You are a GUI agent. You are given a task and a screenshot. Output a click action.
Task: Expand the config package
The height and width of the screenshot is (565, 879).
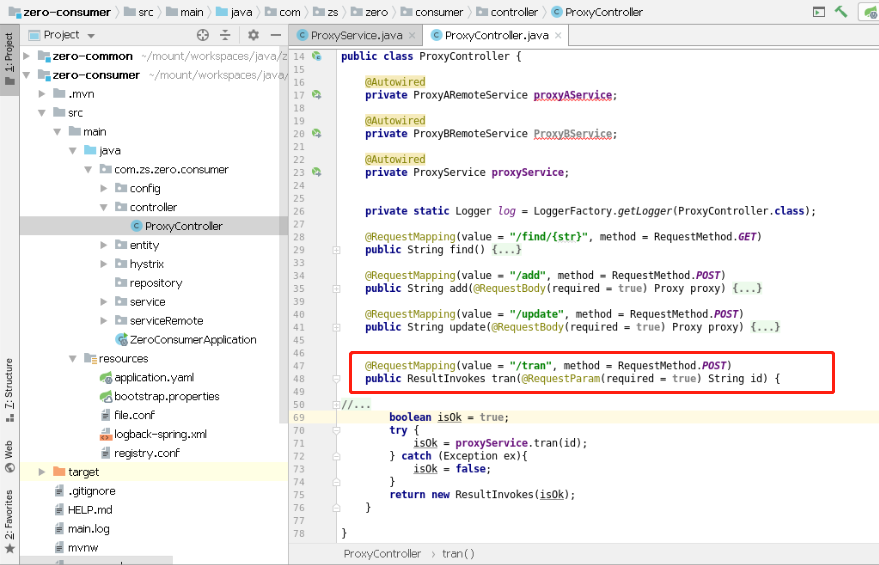click(x=104, y=188)
